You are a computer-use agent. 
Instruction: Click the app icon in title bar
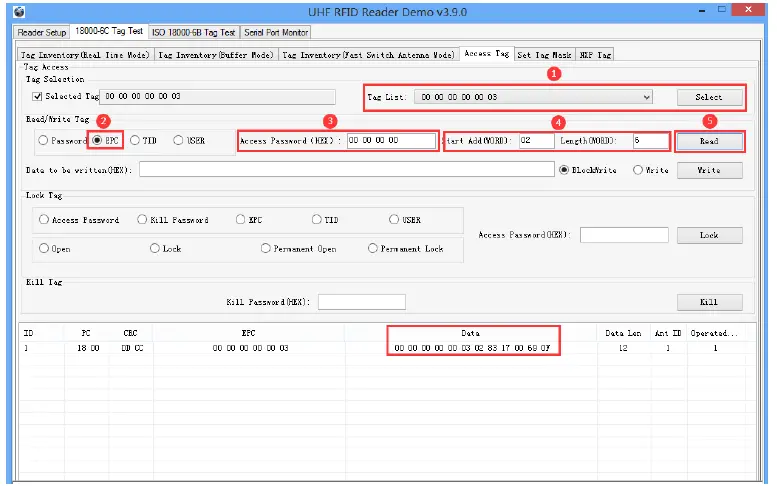pos(19,11)
